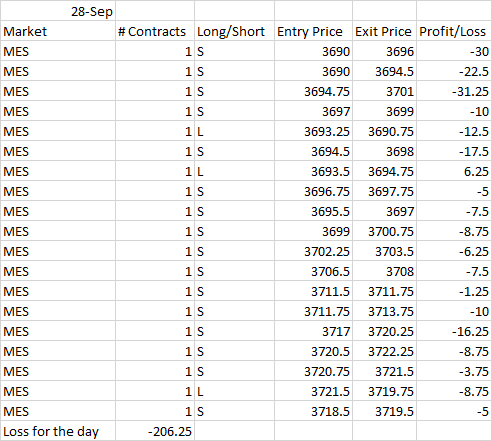Click the Market column header
492x441 pixels.
58,31
